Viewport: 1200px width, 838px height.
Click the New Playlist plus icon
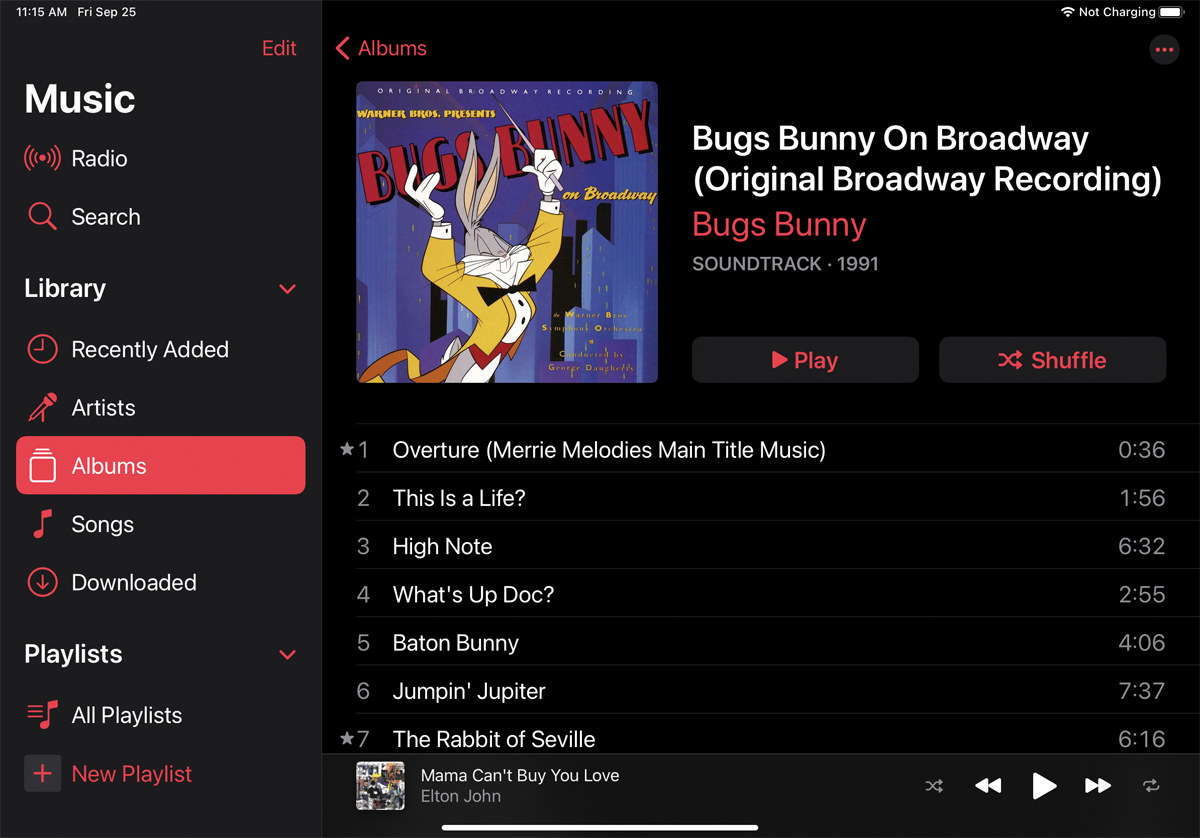pos(42,773)
